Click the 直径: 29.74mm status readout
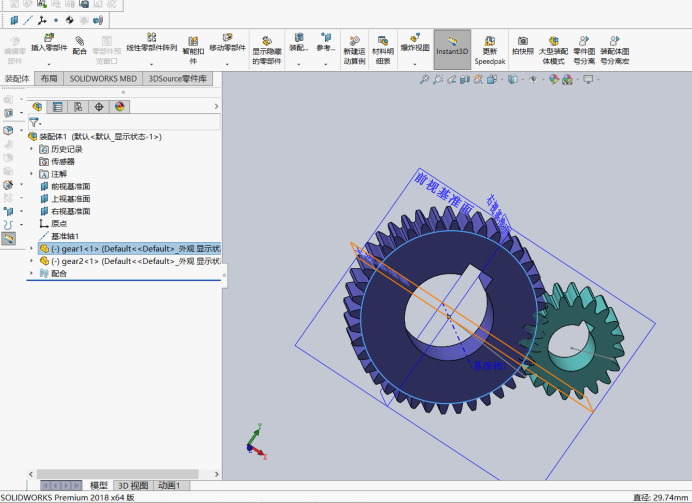 click(x=662, y=497)
